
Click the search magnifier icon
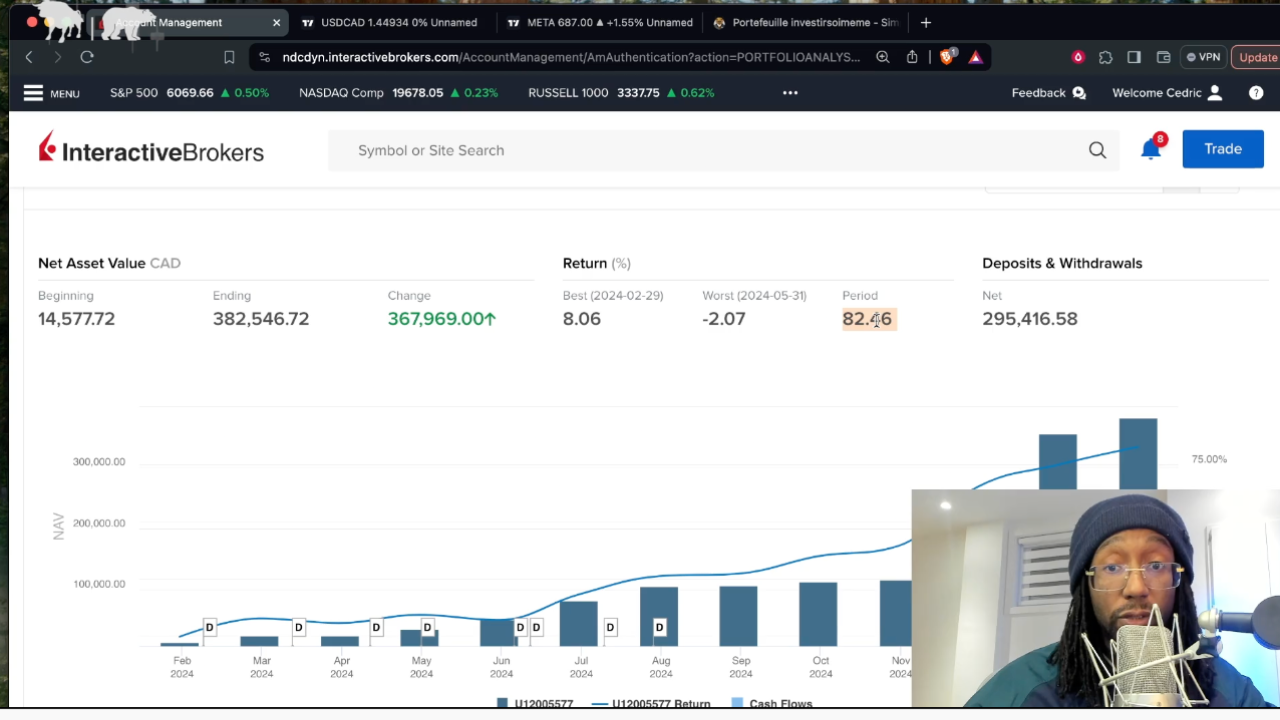pyautogui.click(x=1097, y=150)
